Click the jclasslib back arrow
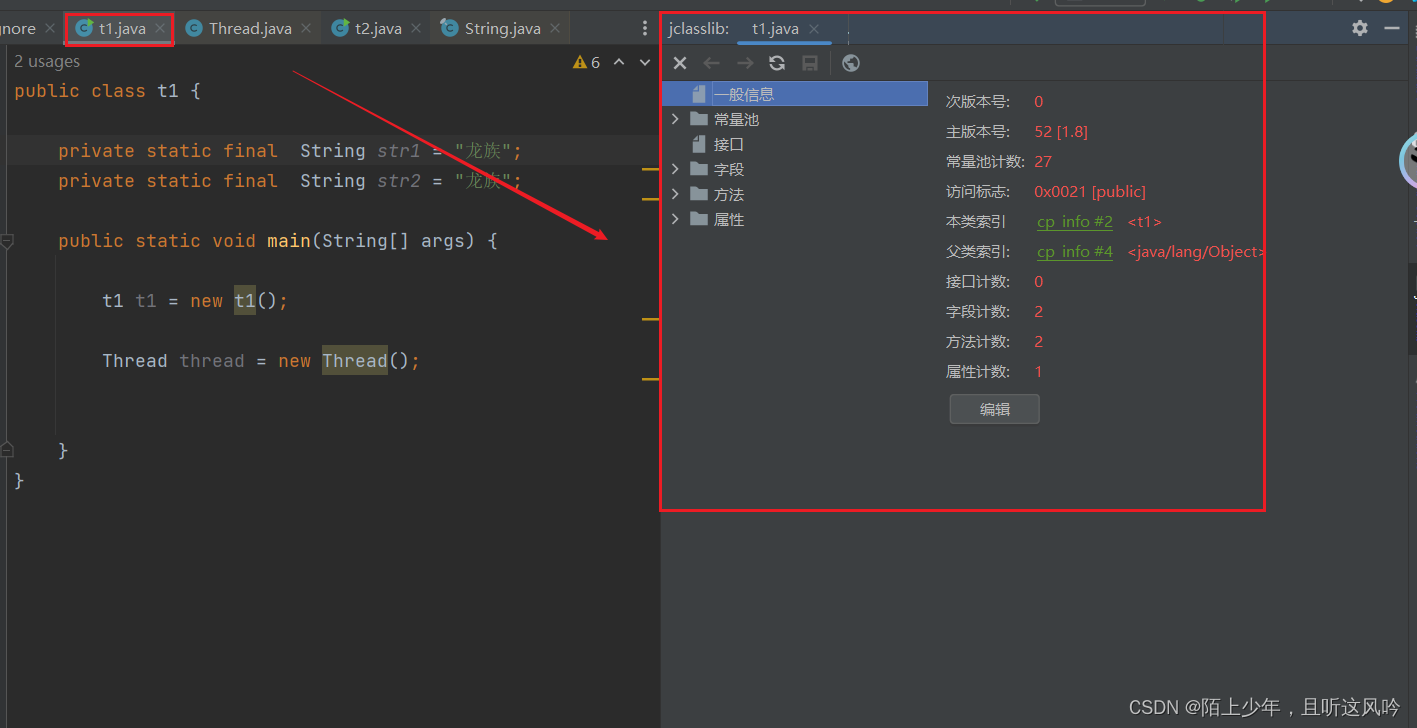Viewport: 1417px width, 728px height. [x=712, y=63]
